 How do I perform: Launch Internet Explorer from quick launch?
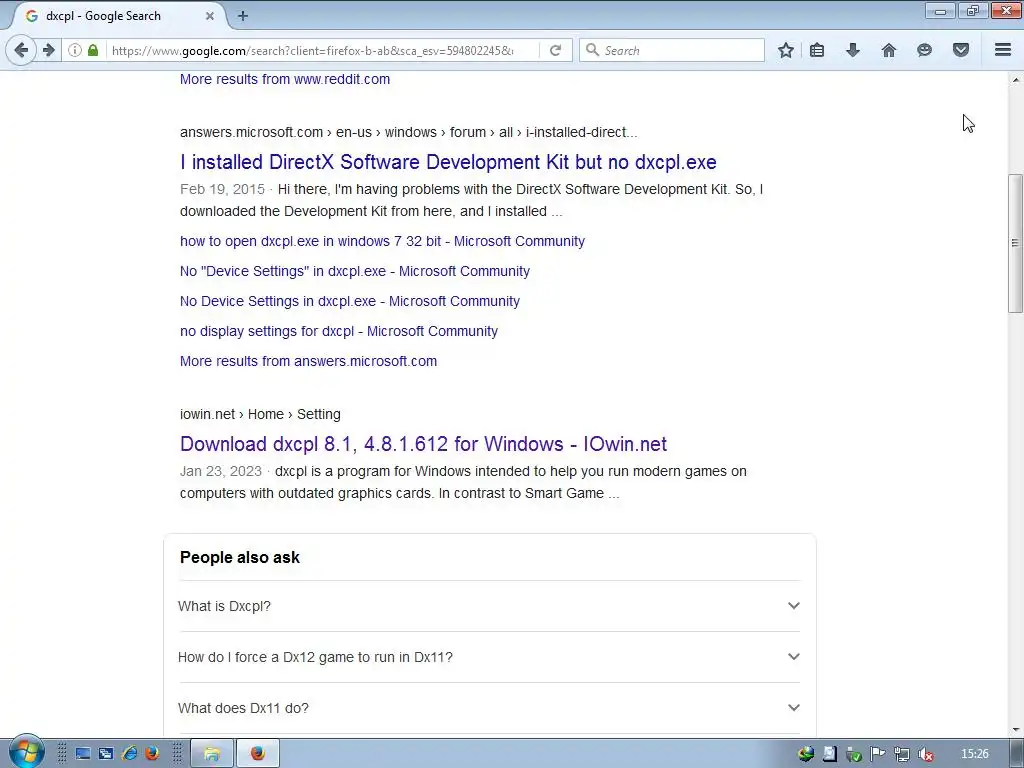coord(129,754)
